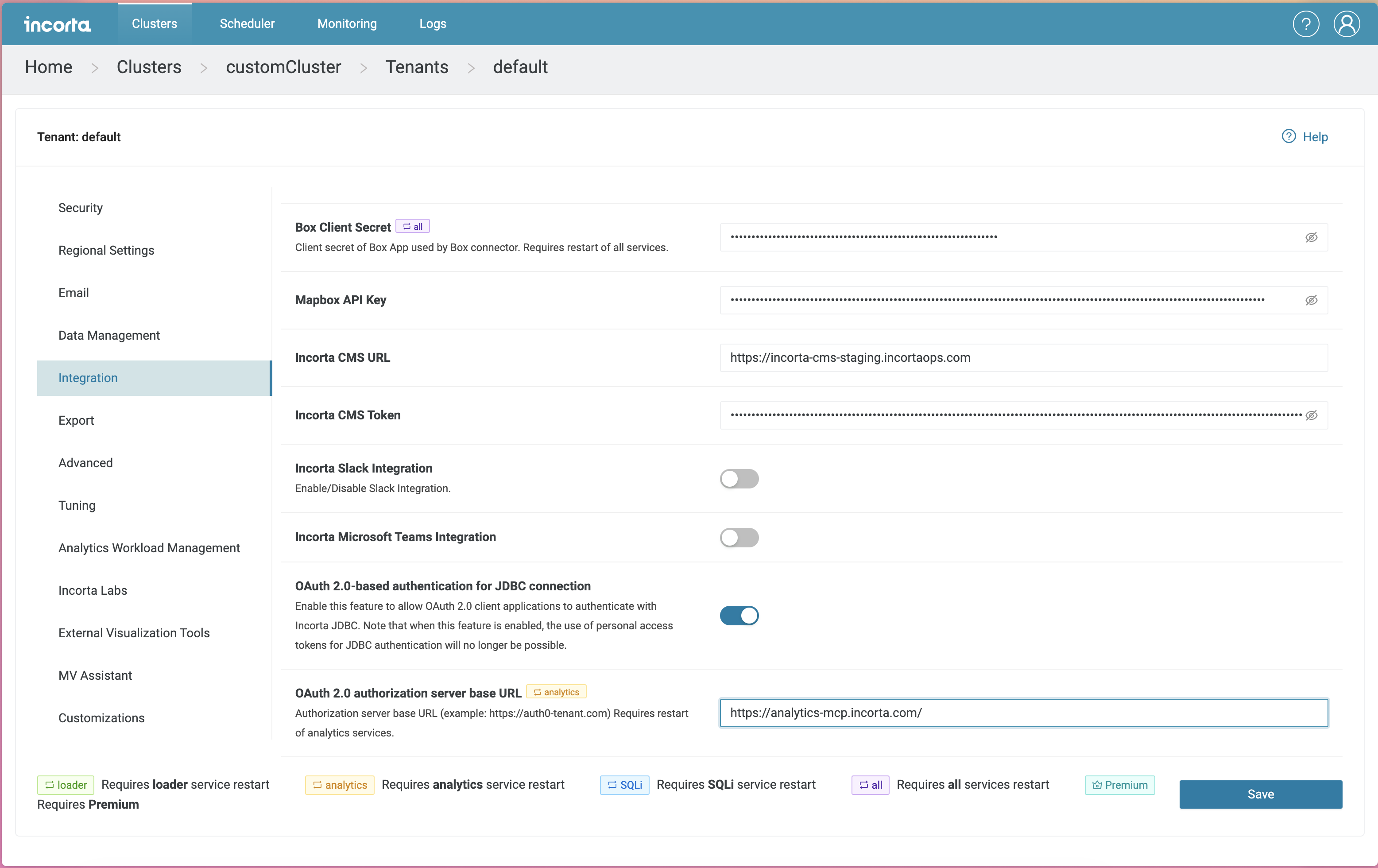Click the loader restart badge at bottom

coord(65,784)
